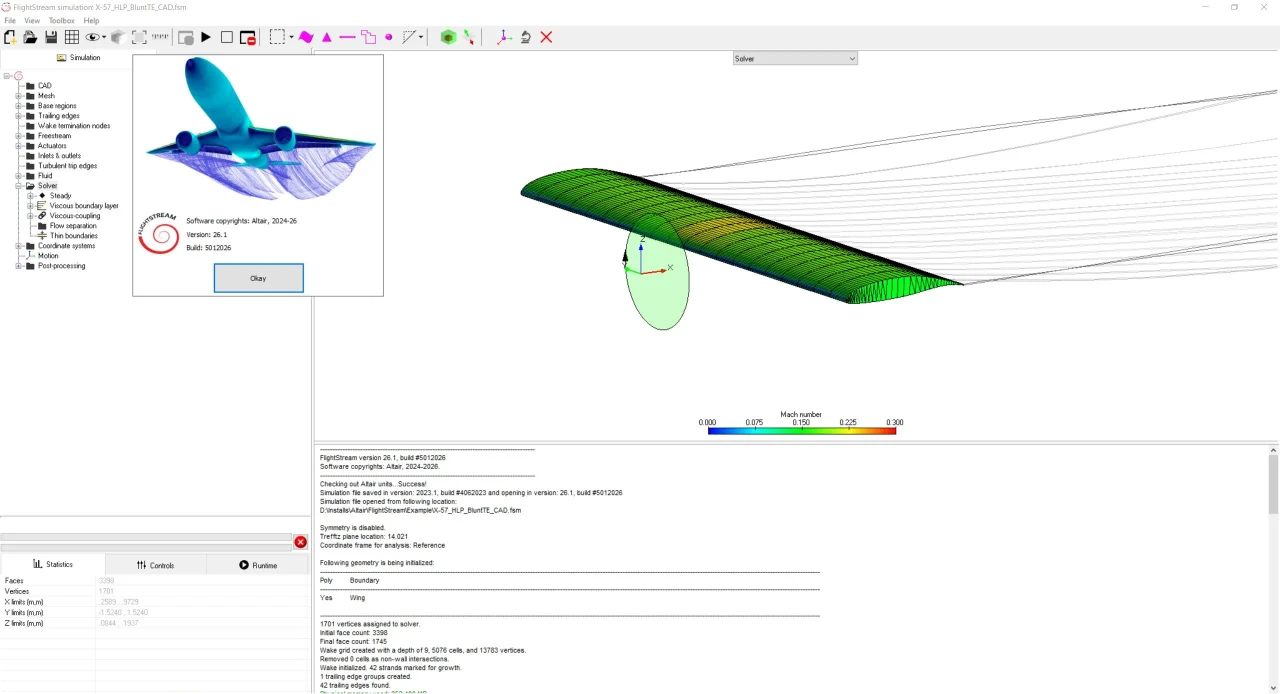Expand the Steady solver node

[31, 196]
